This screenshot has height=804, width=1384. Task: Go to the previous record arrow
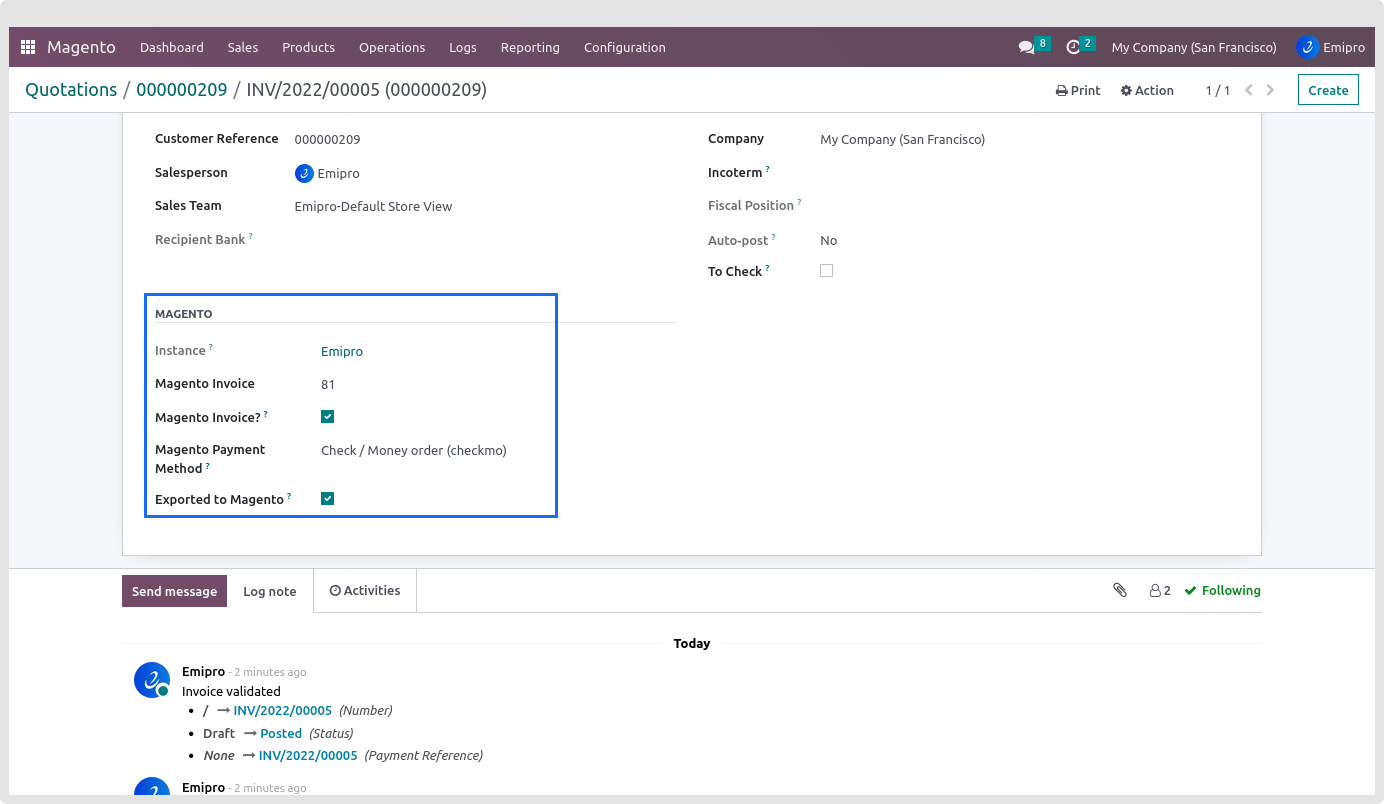pyautogui.click(x=1248, y=90)
